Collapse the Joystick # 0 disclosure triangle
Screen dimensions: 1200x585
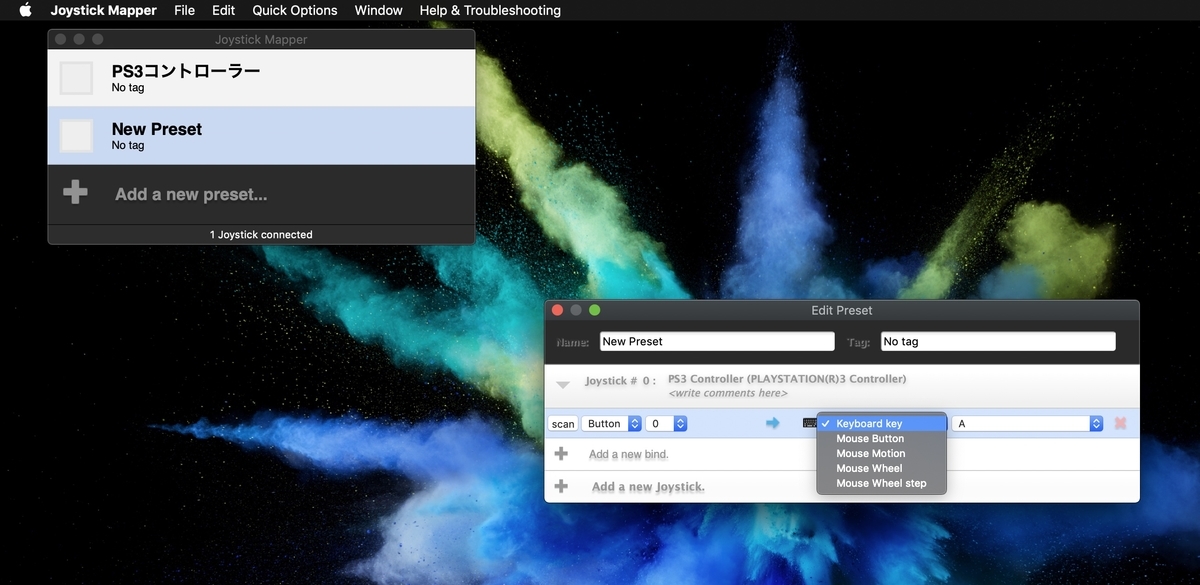563,384
